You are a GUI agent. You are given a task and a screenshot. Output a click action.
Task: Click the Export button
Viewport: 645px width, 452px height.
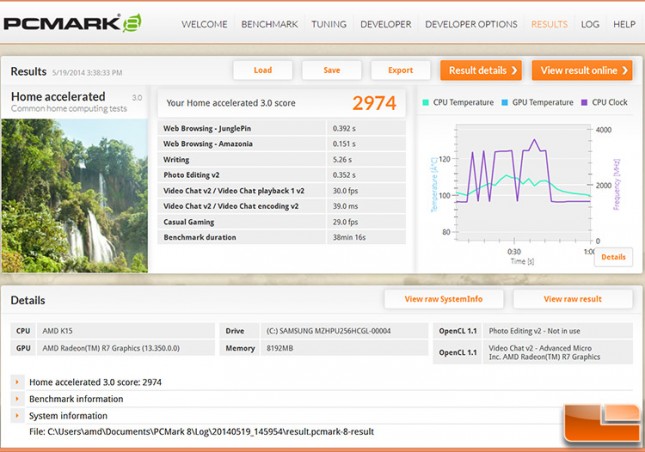[x=400, y=70]
